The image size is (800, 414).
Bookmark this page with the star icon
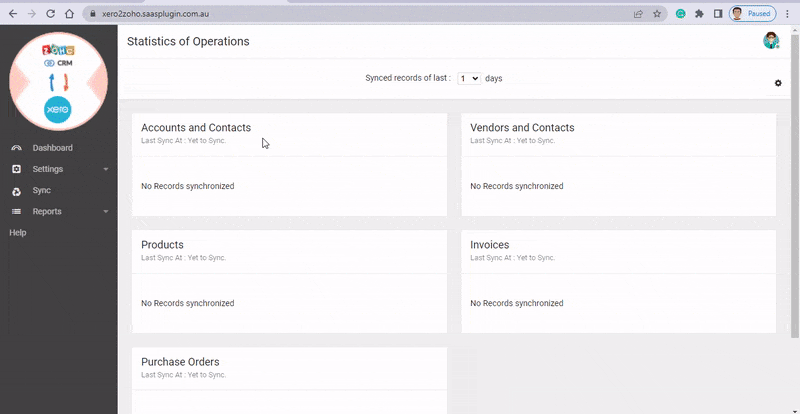coord(657,14)
